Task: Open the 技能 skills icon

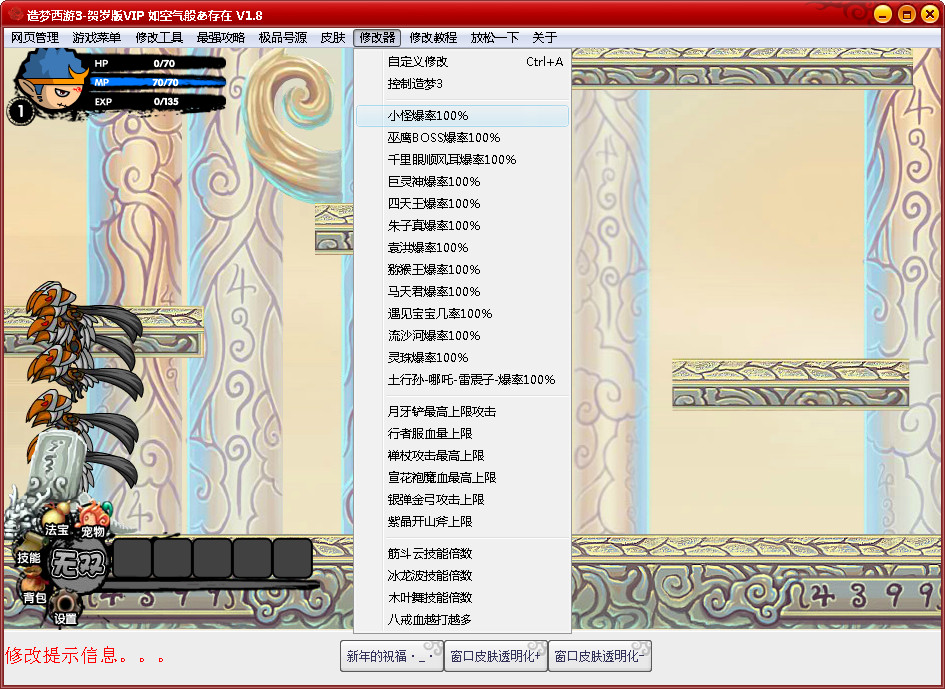Action: [28, 552]
